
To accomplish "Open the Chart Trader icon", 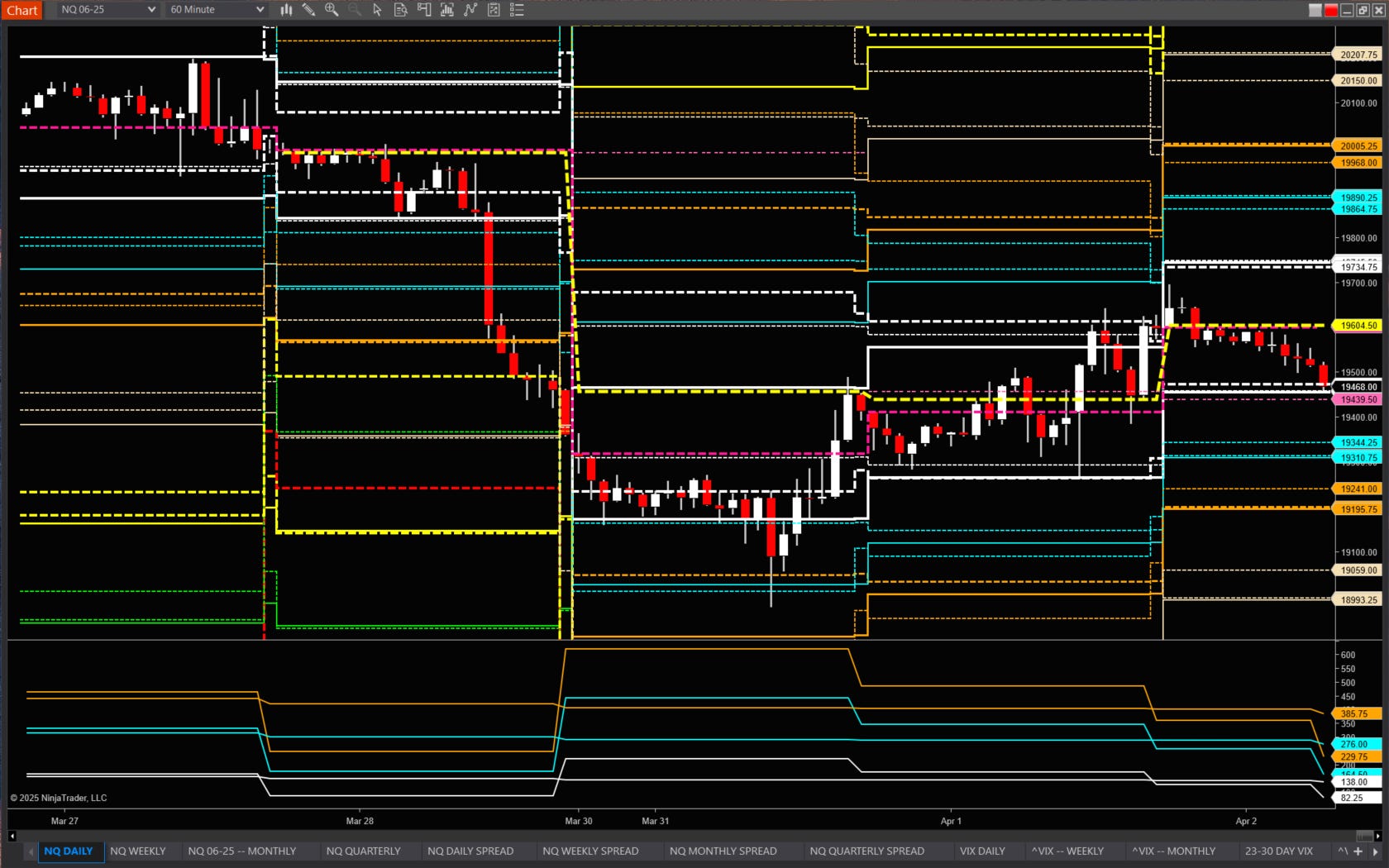I will coord(424,10).
